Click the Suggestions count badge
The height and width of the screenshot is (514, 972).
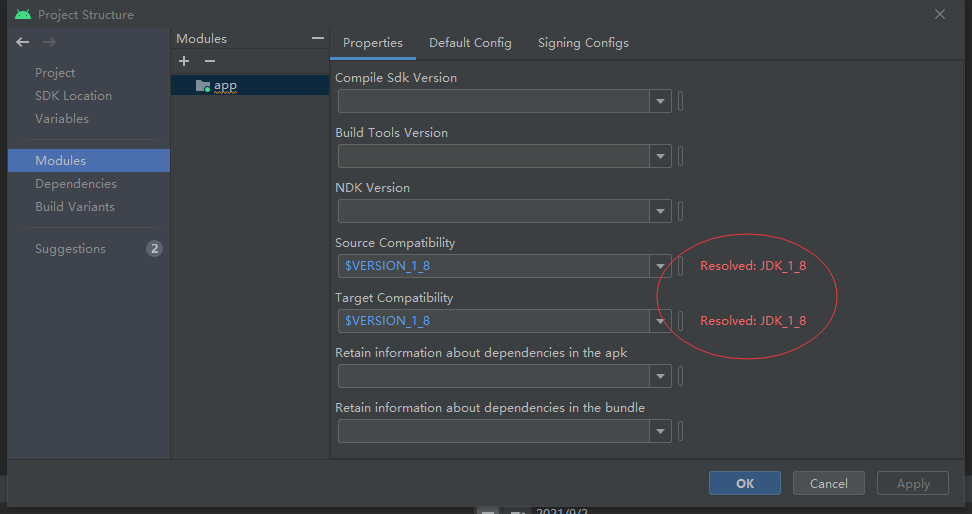coord(154,249)
